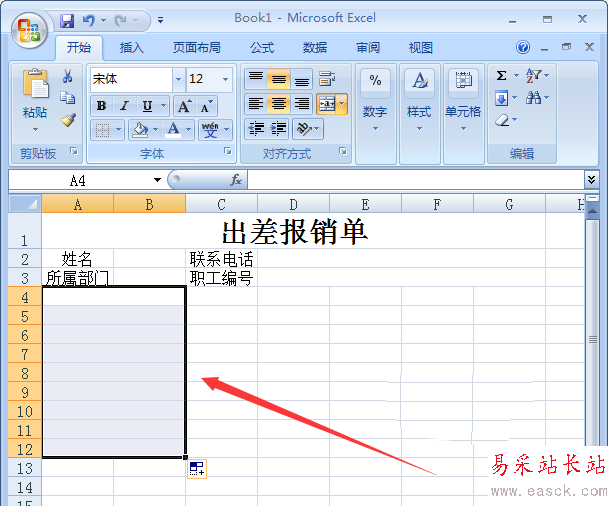Toggle middle vertical alignment
The width and height of the screenshot is (608, 506).
coord(278,79)
